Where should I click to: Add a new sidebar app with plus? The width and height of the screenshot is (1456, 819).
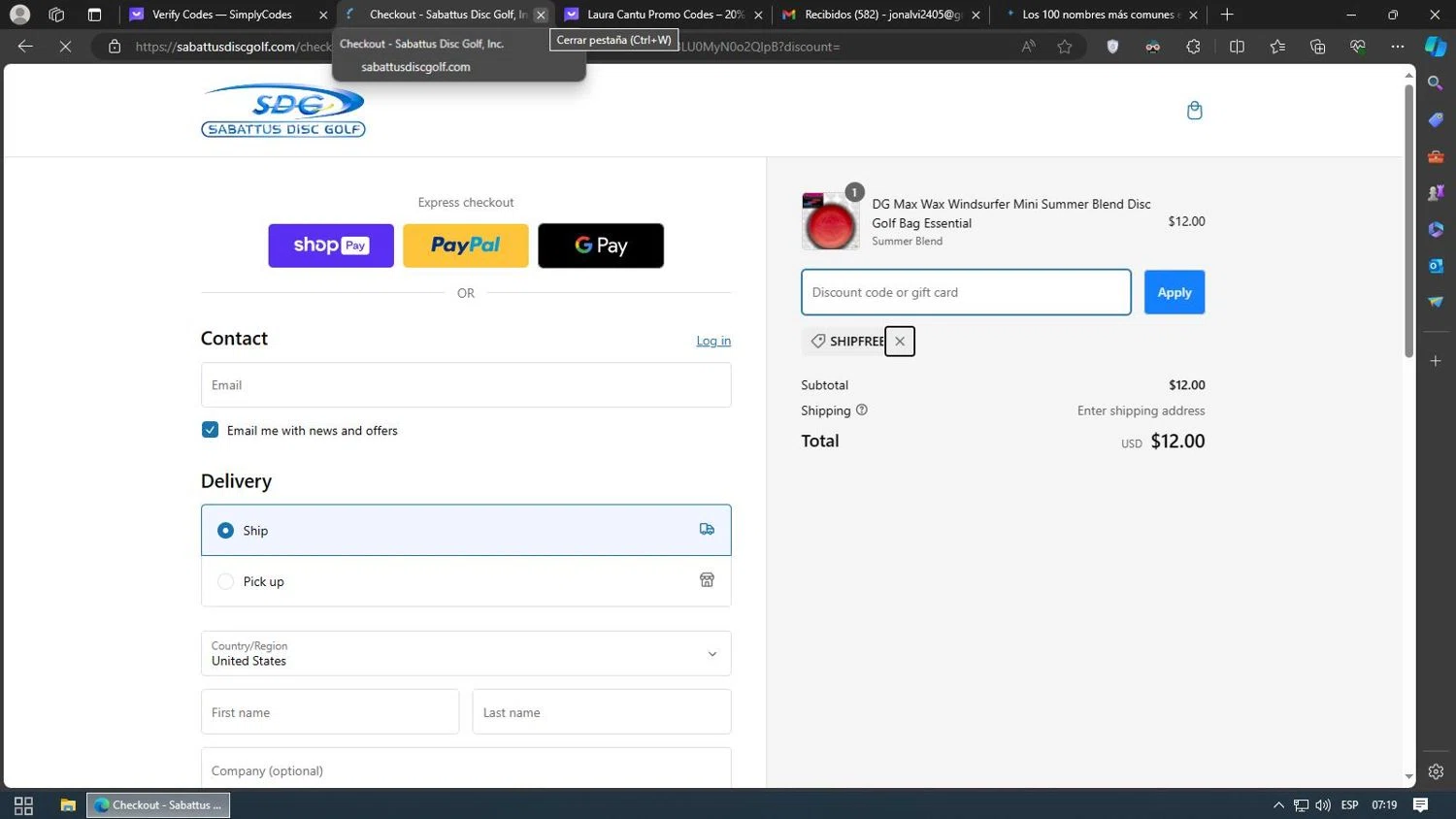[x=1436, y=361]
